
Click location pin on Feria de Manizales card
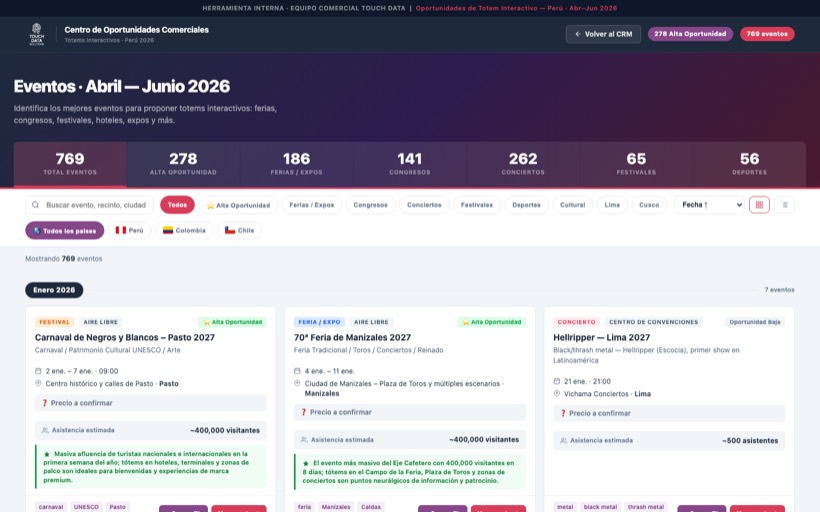297,383
